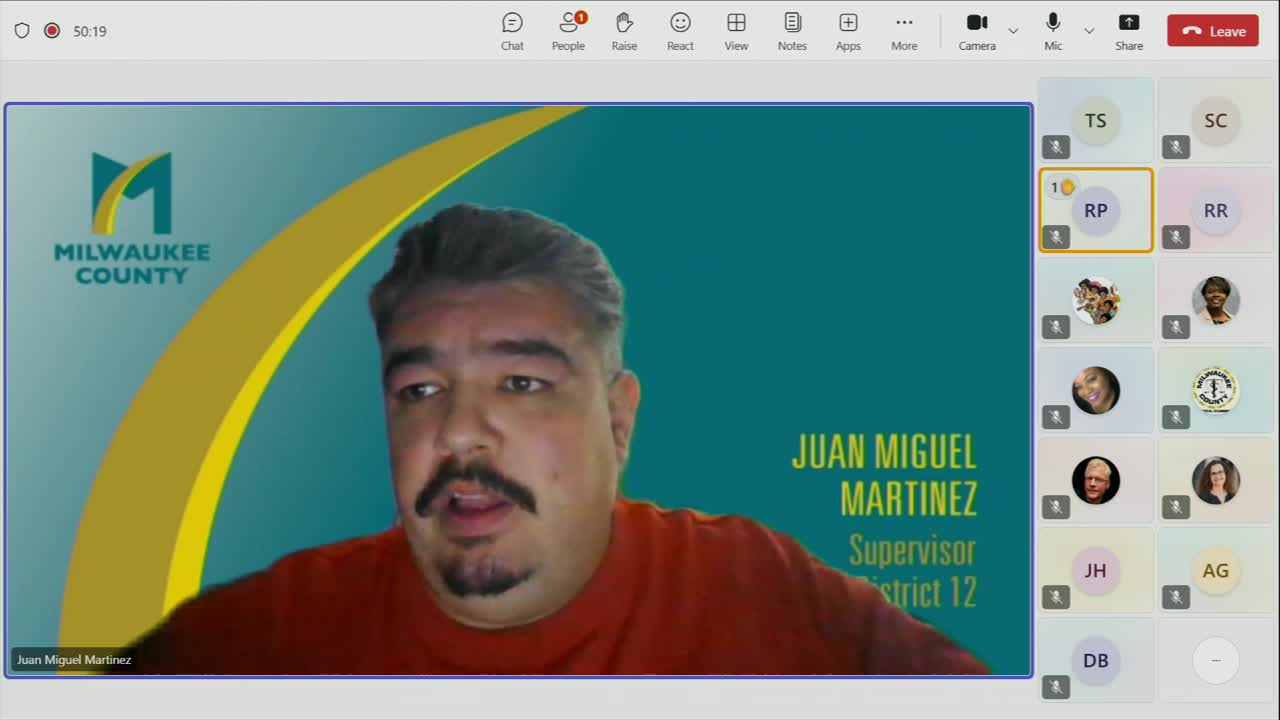Click the unread badge on People icon
Viewport: 1280px width, 720px height.
click(581, 17)
